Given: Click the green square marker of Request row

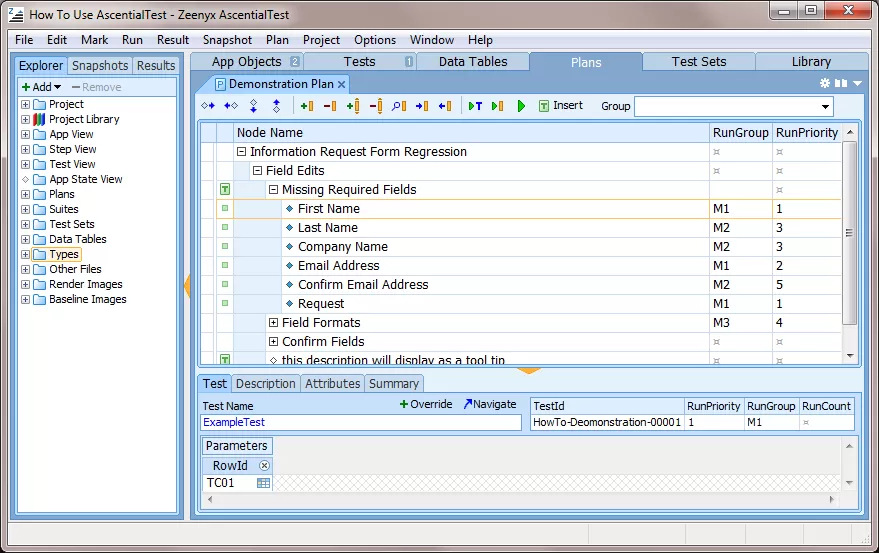Looking at the screenshot, I should coord(225,303).
